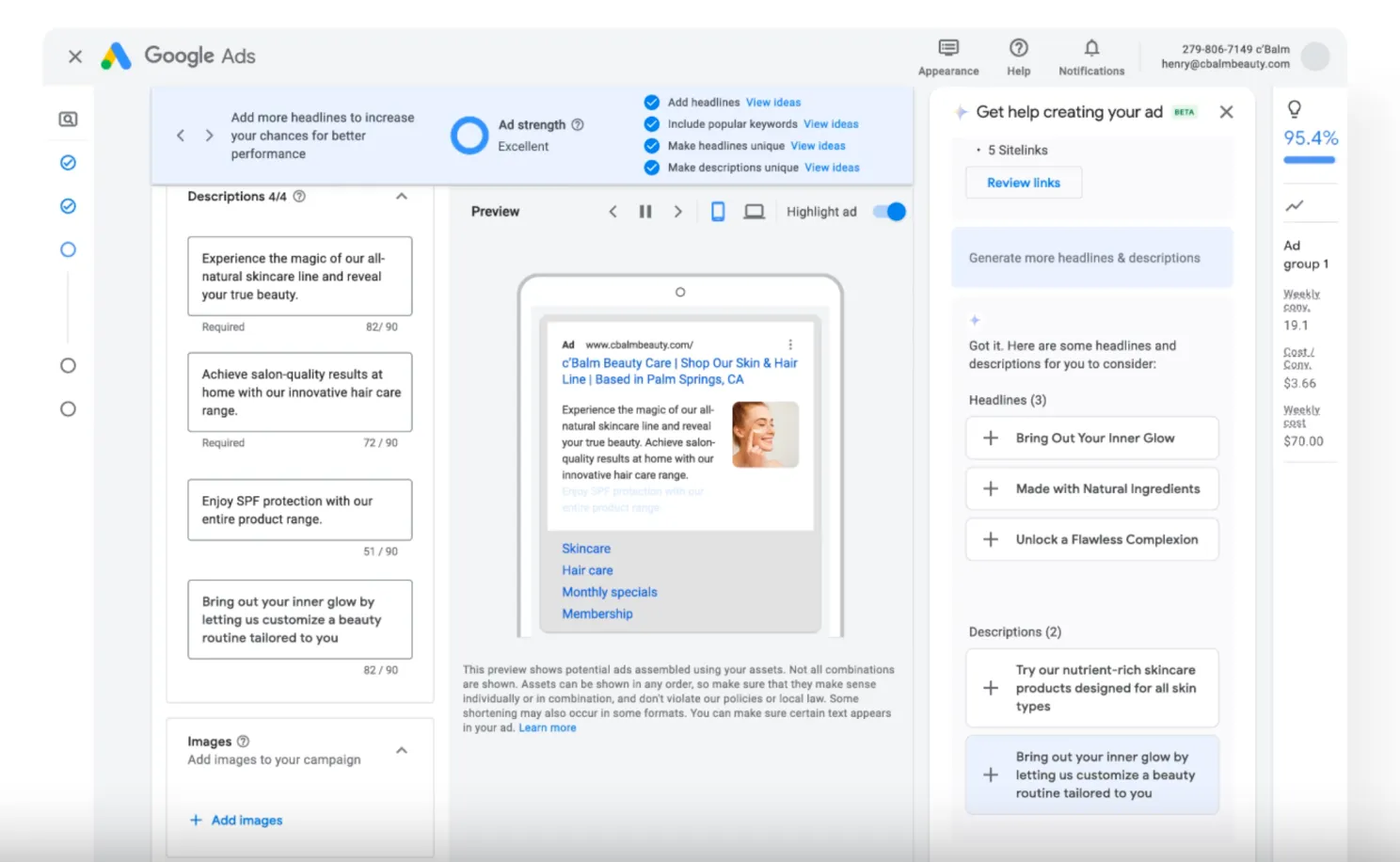Viewport: 1400px width, 862px height.
Task: Select the fourth step circle in the sidebar
Action: (68, 365)
